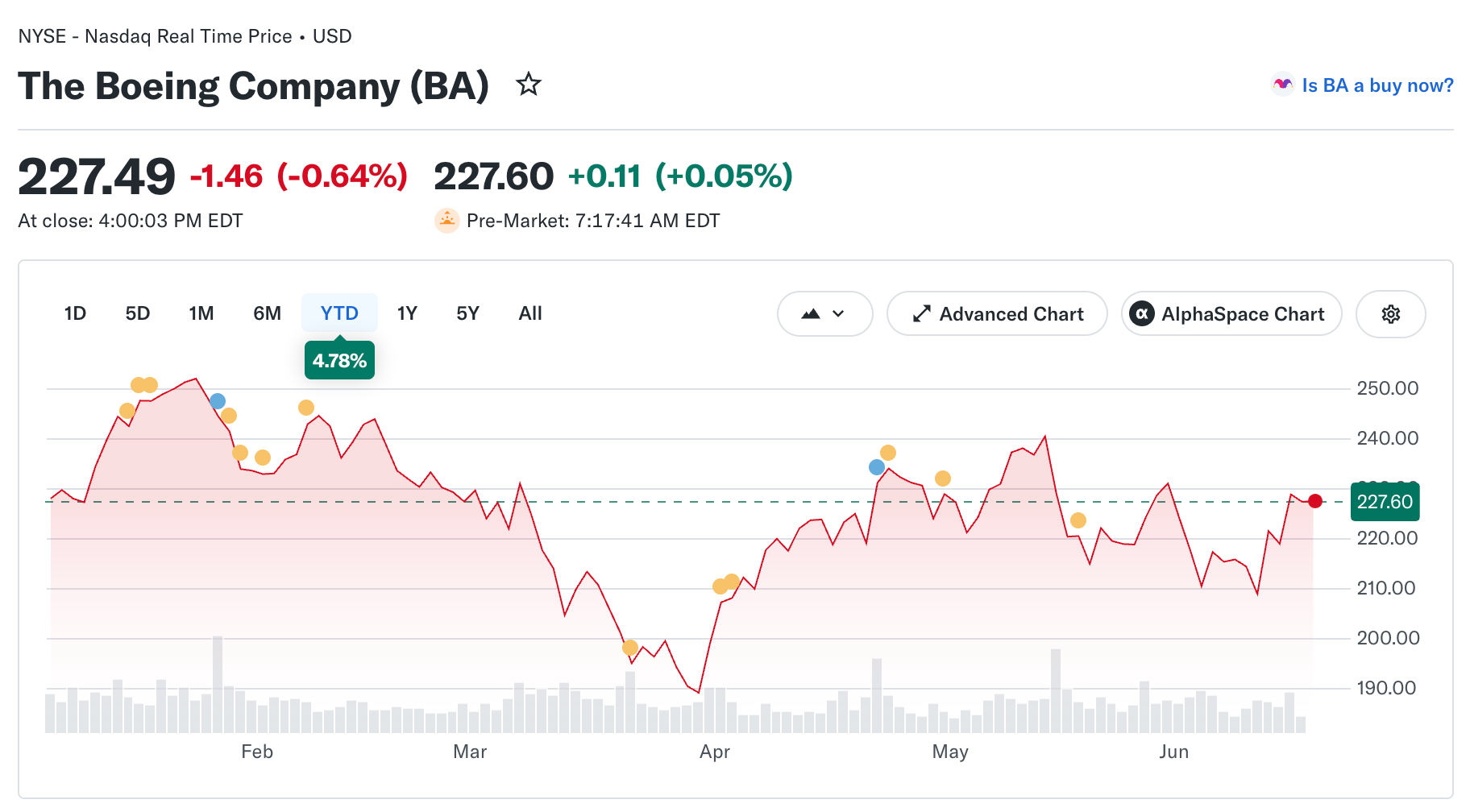
Task: Click the pre-market sunrise icon
Action: [x=446, y=221]
